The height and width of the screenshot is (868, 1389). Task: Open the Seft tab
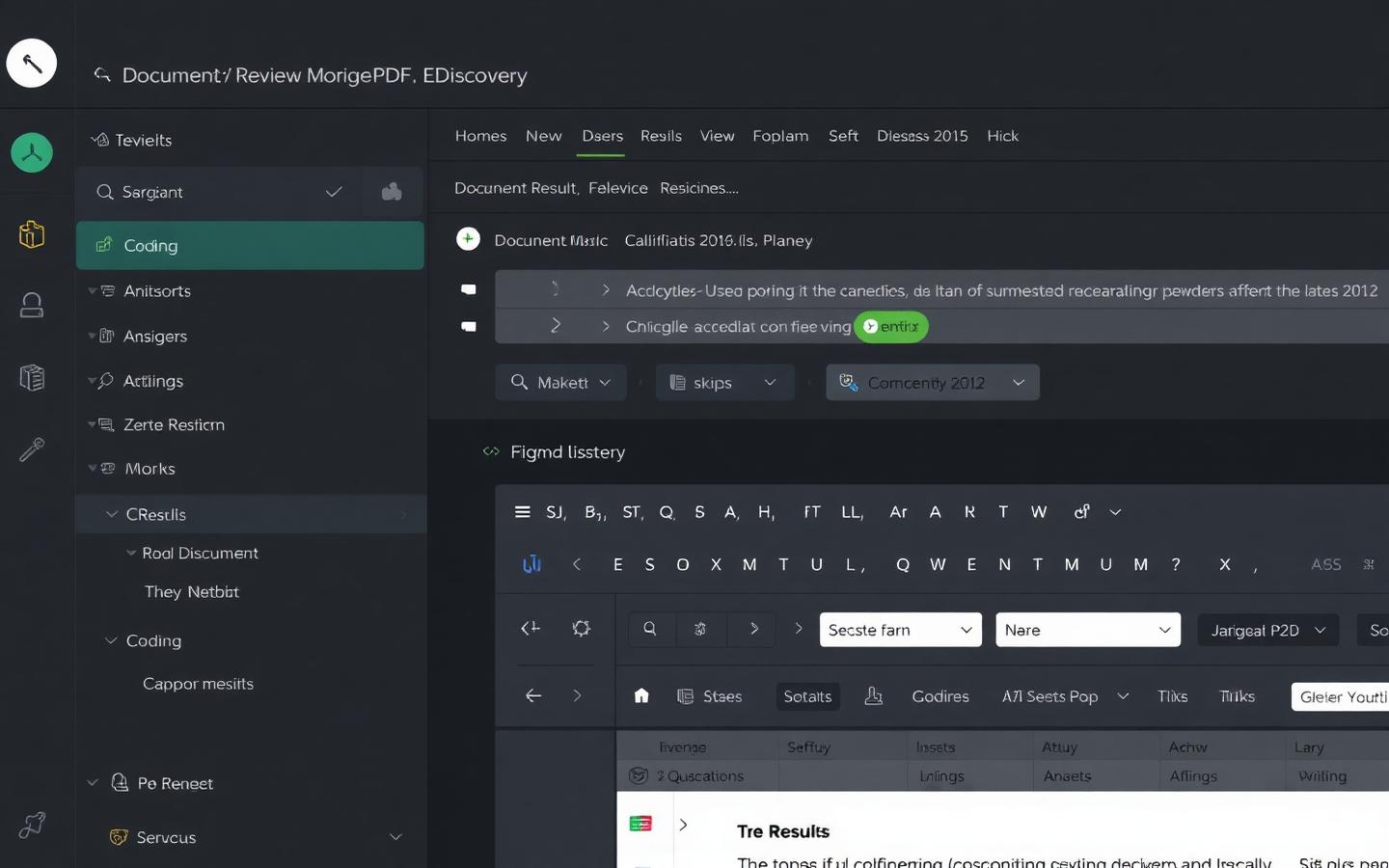(x=843, y=136)
